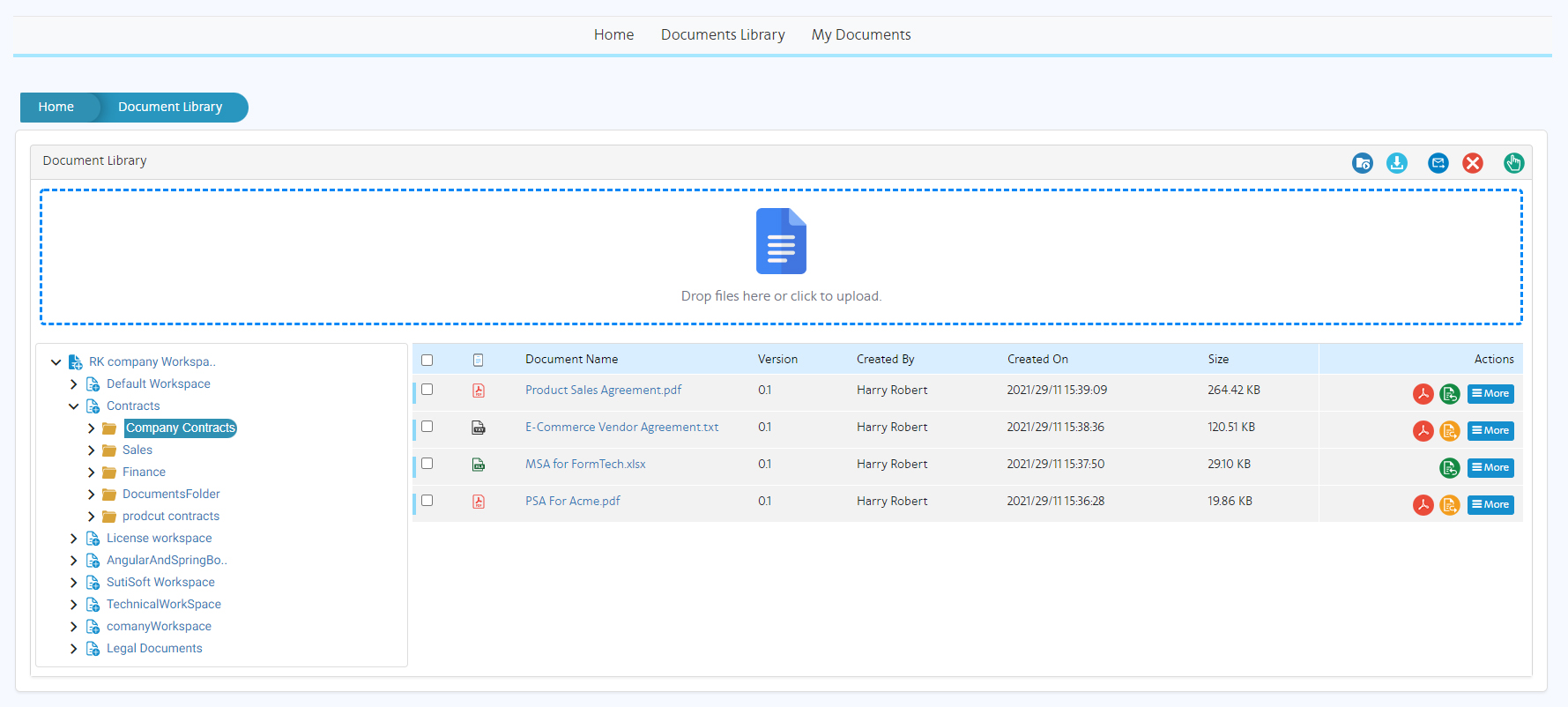Image resolution: width=1568 pixels, height=707 pixels.
Task: Click the email send icon in header
Action: click(1438, 163)
